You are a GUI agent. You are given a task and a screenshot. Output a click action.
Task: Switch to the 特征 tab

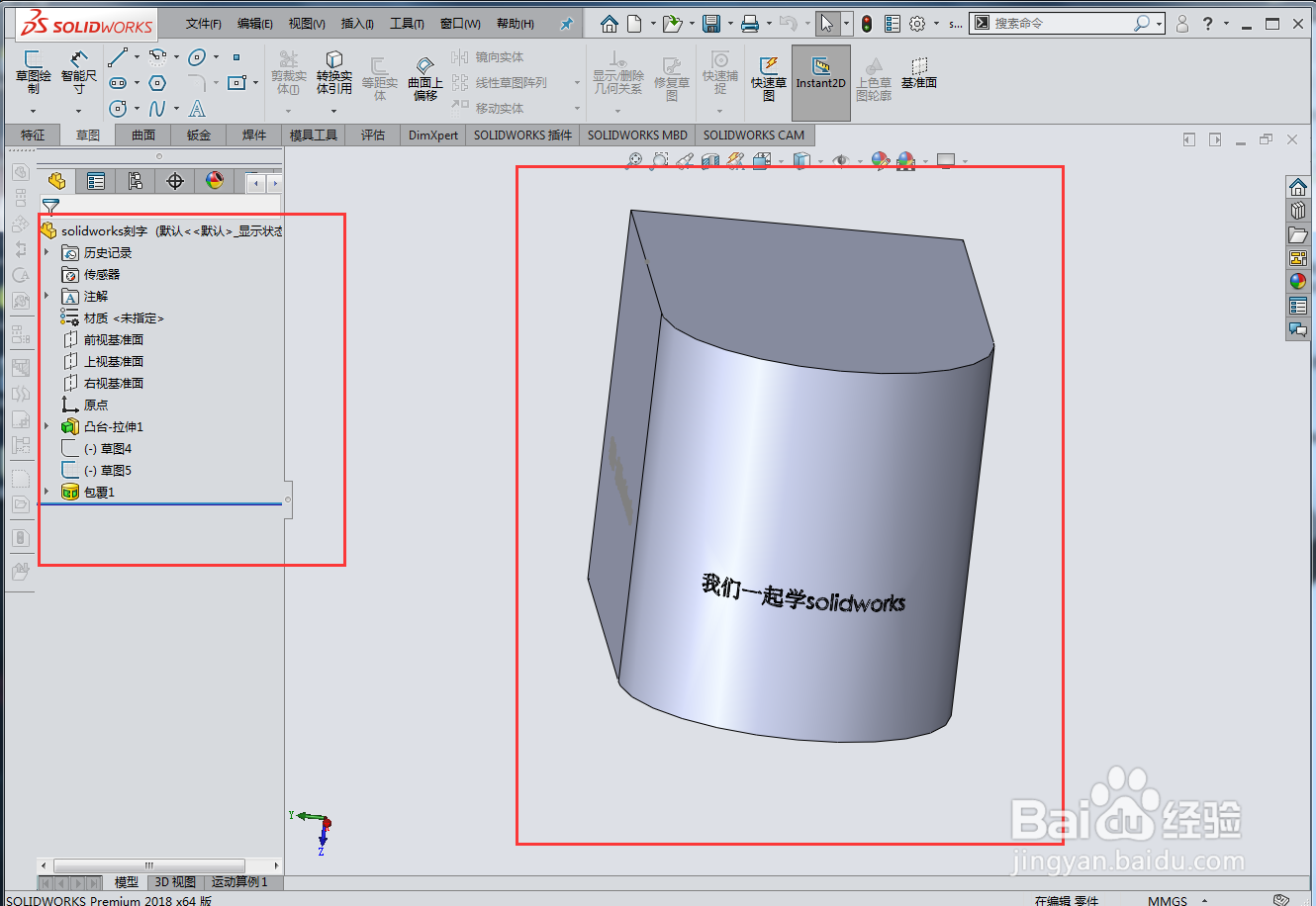click(x=33, y=136)
